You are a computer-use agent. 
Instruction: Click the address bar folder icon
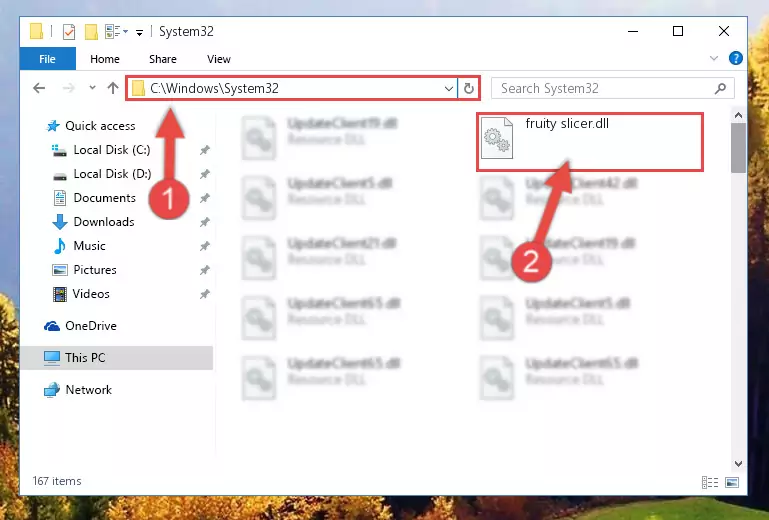click(x=139, y=88)
